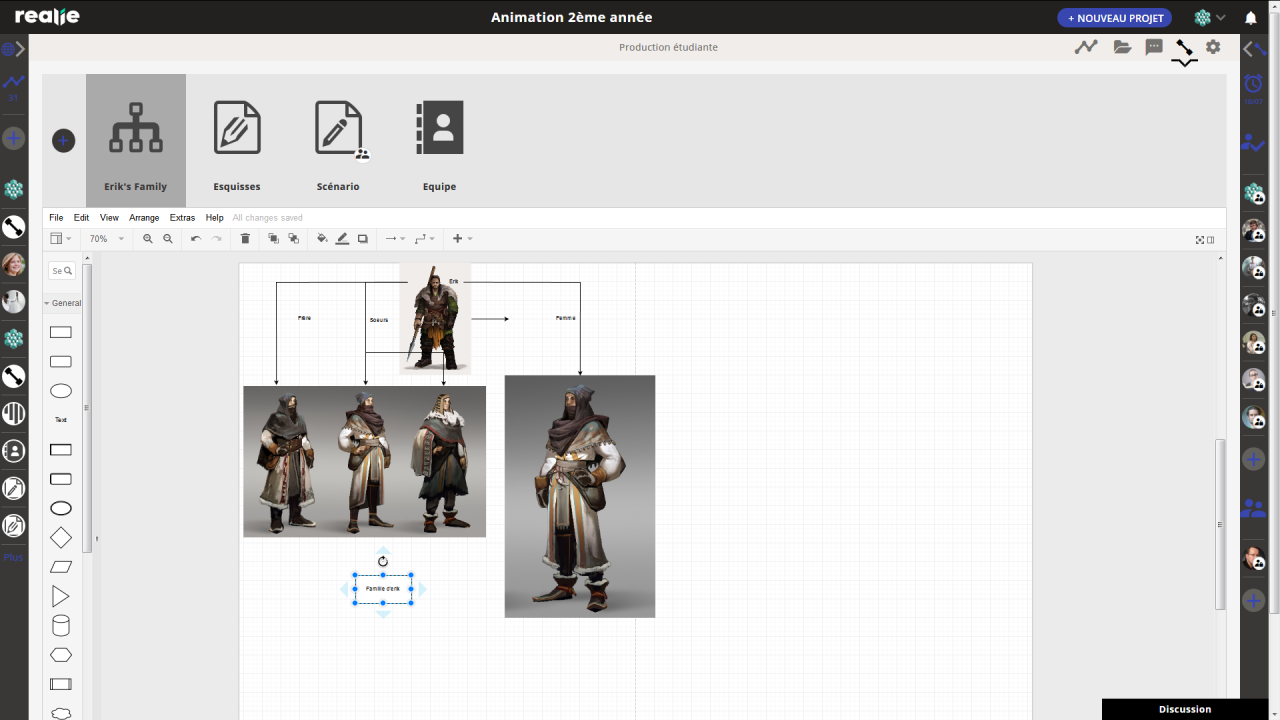The width and height of the screenshot is (1280, 720).
Task: Click the canvas vertical scrollbar
Action: pyautogui.click(x=1220, y=523)
